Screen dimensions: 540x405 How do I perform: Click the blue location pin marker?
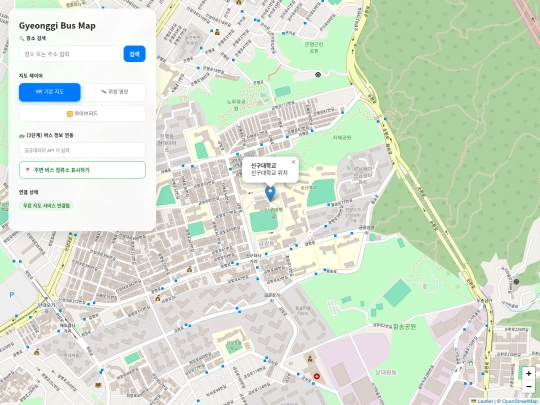pyautogui.click(x=270, y=194)
